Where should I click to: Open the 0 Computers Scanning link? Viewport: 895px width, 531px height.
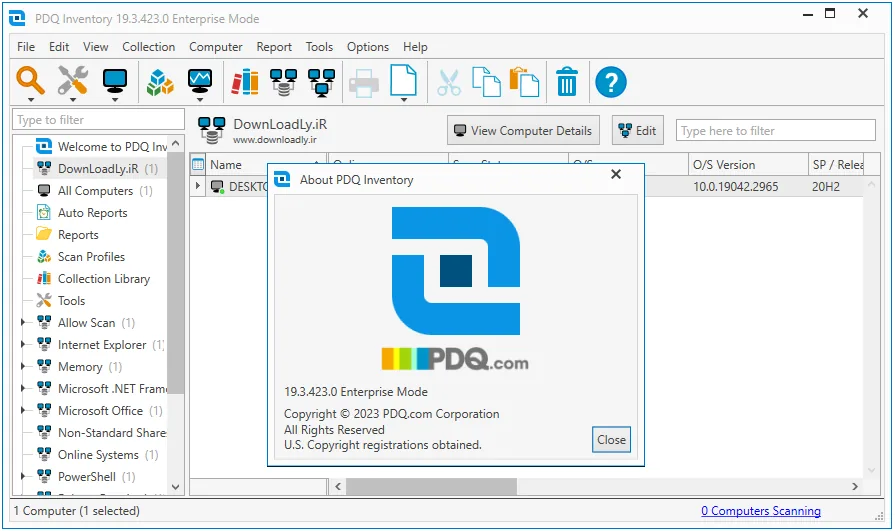tap(761, 511)
